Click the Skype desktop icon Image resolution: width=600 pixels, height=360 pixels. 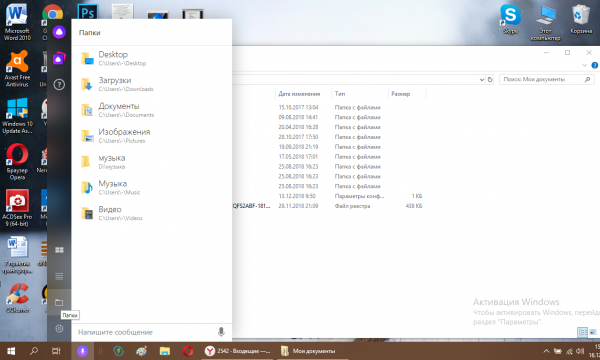(510, 19)
